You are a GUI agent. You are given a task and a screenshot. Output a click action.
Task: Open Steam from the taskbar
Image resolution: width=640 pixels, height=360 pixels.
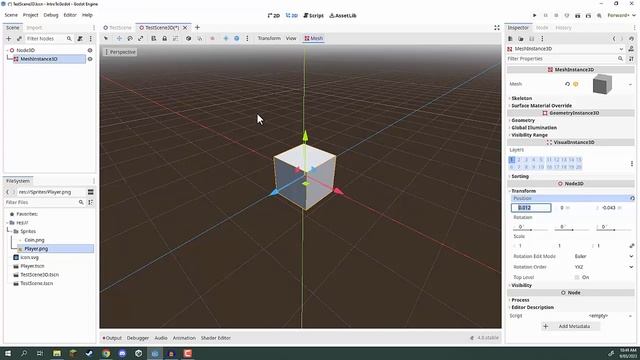89,353
